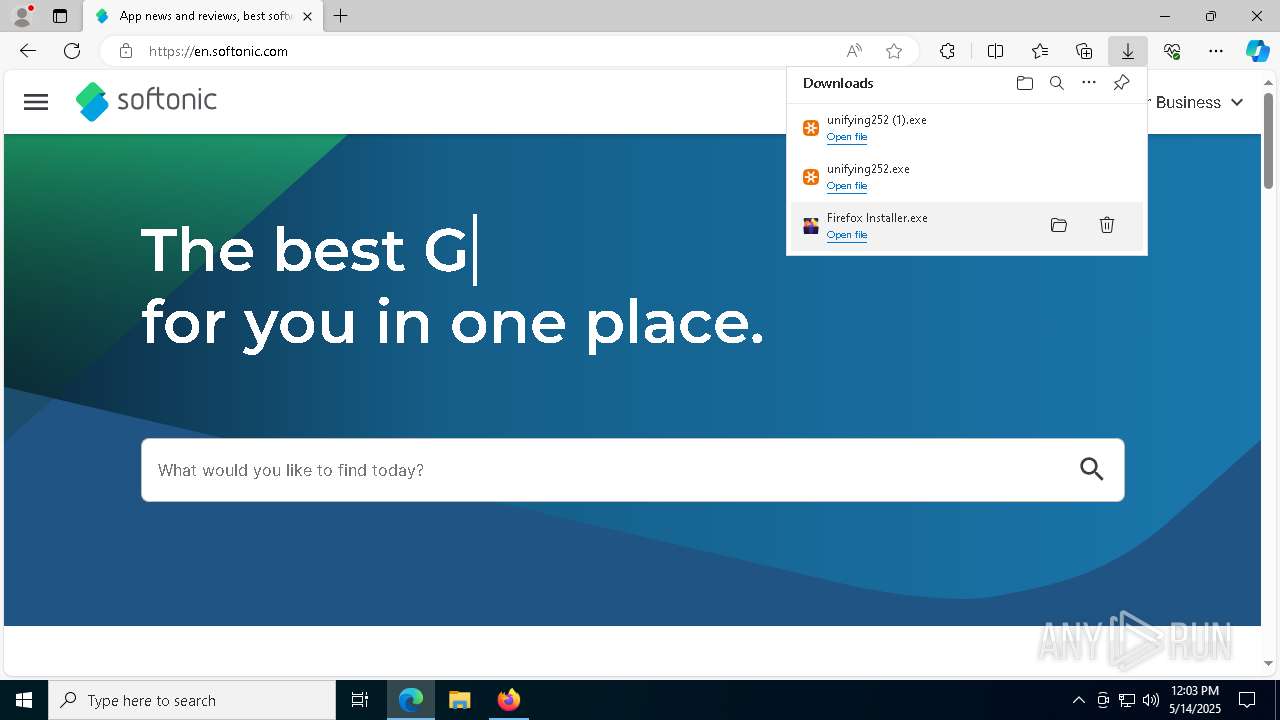Click the search magnifier in the Softonic search box

click(x=1092, y=469)
